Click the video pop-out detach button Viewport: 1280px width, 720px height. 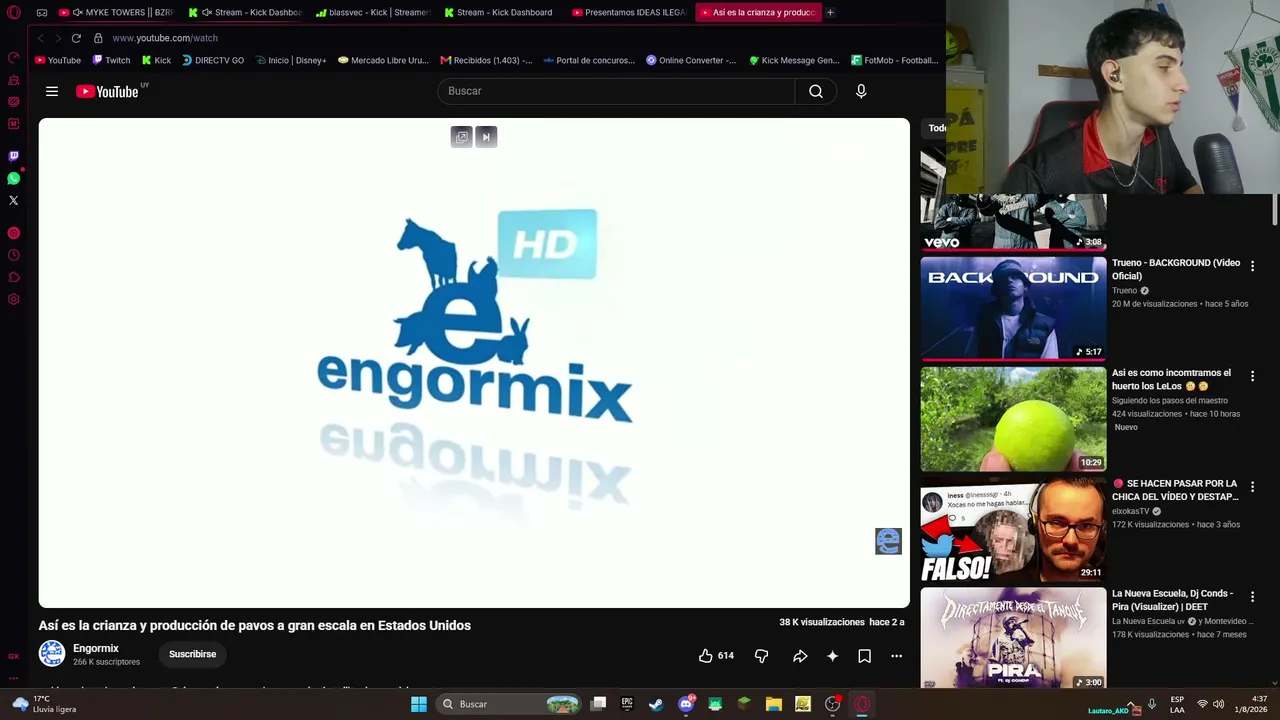click(461, 137)
